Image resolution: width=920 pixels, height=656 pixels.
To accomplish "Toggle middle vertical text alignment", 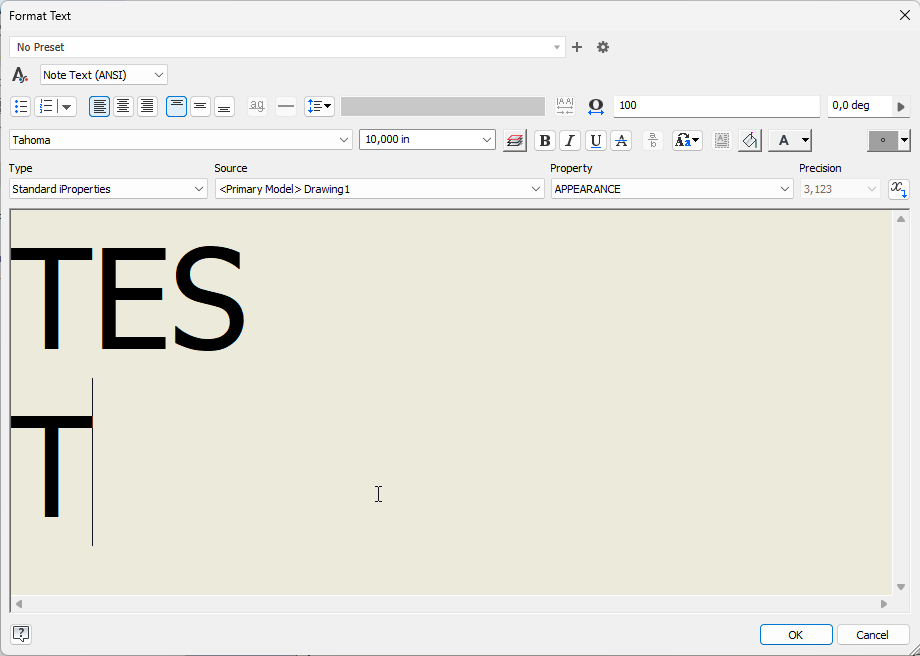I will coord(200,106).
